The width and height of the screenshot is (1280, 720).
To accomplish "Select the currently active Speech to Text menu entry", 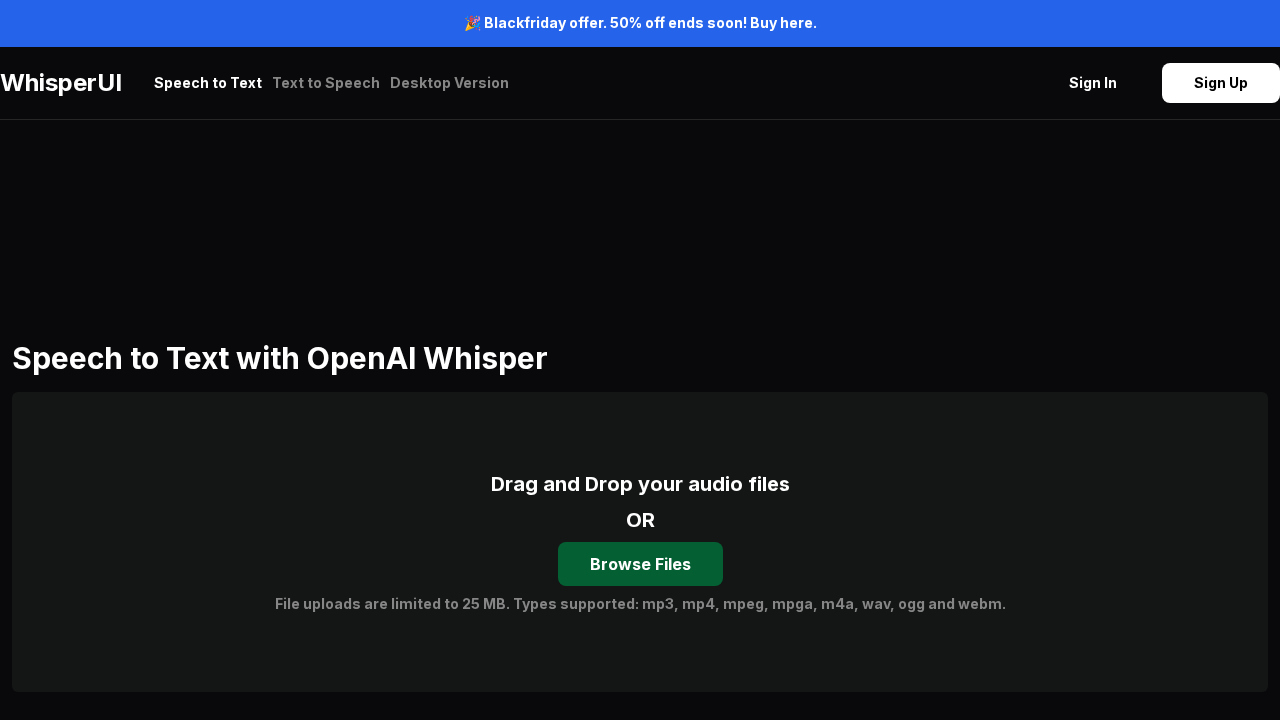I will [208, 83].
